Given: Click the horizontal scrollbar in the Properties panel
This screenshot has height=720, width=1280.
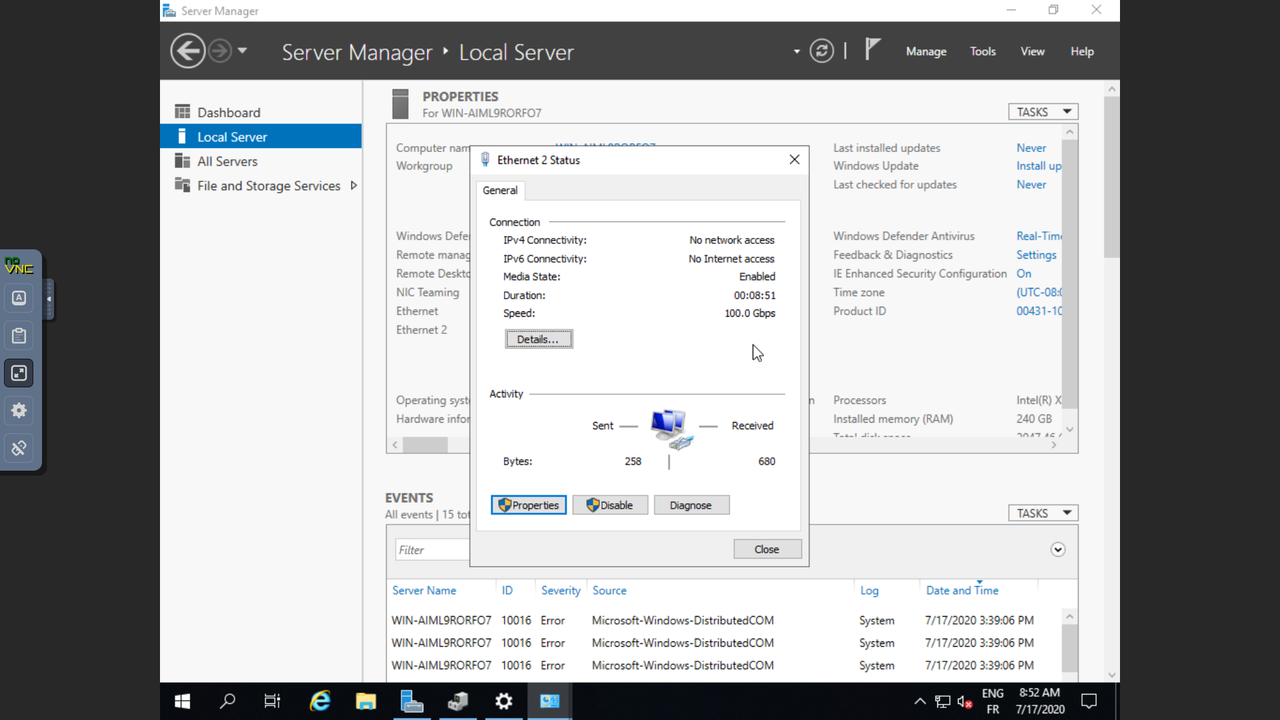Looking at the screenshot, I should click(x=426, y=445).
